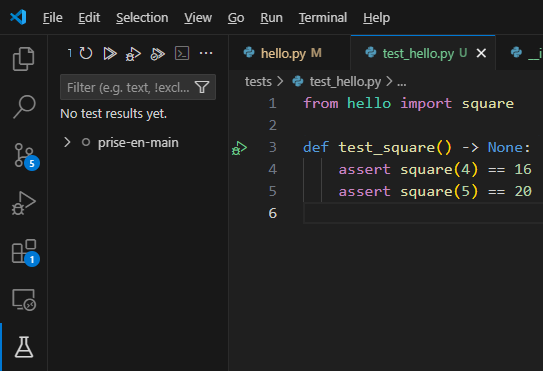Screen dimensions: 543x371
Task: Close the test_hello.py tab
Action: click(x=481, y=53)
